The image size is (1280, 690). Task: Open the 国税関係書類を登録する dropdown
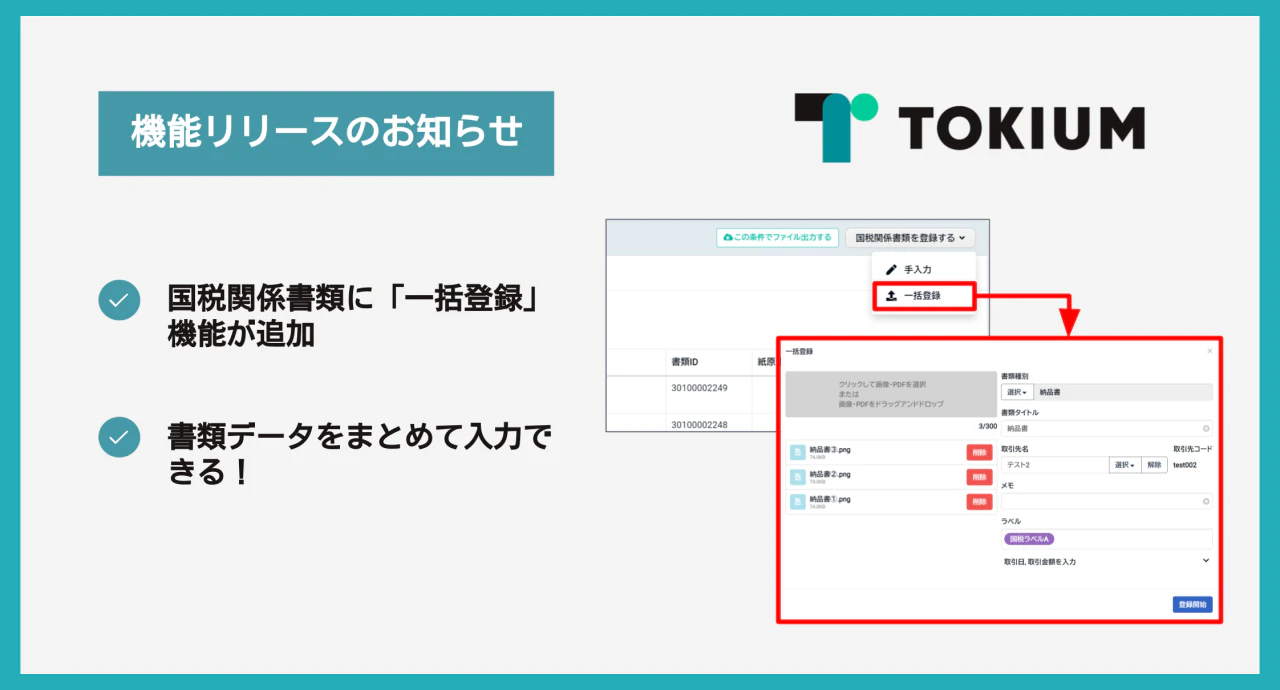910,238
